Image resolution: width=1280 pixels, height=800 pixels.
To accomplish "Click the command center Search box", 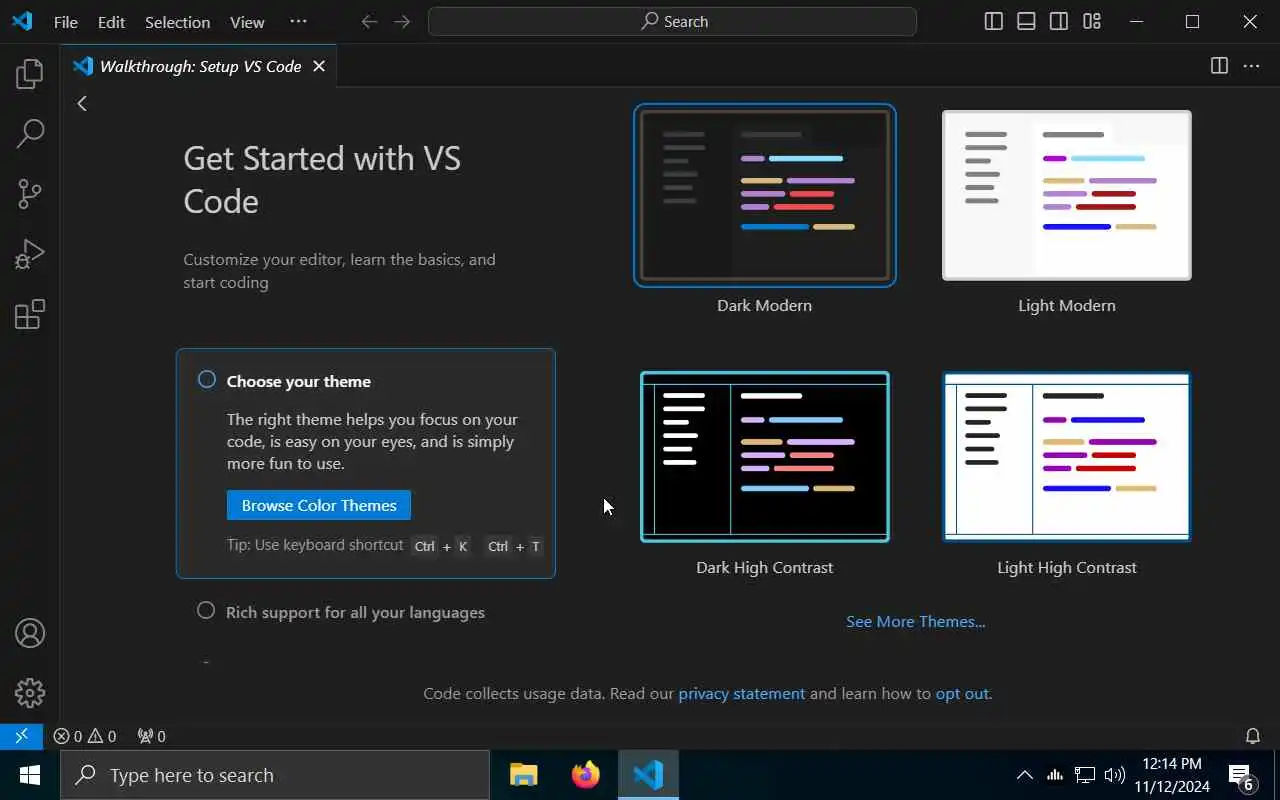I will (672, 21).
